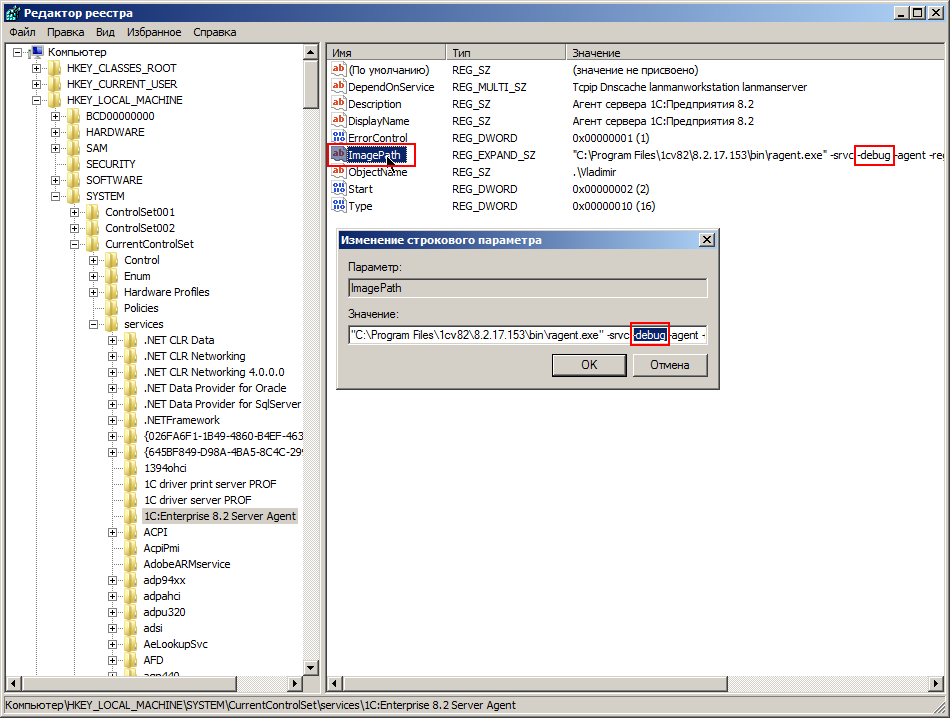Open the Файл menu

pos(22,32)
